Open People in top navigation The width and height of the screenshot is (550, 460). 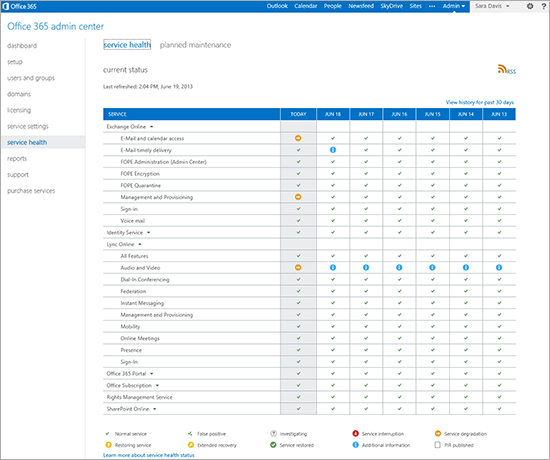[333, 6]
